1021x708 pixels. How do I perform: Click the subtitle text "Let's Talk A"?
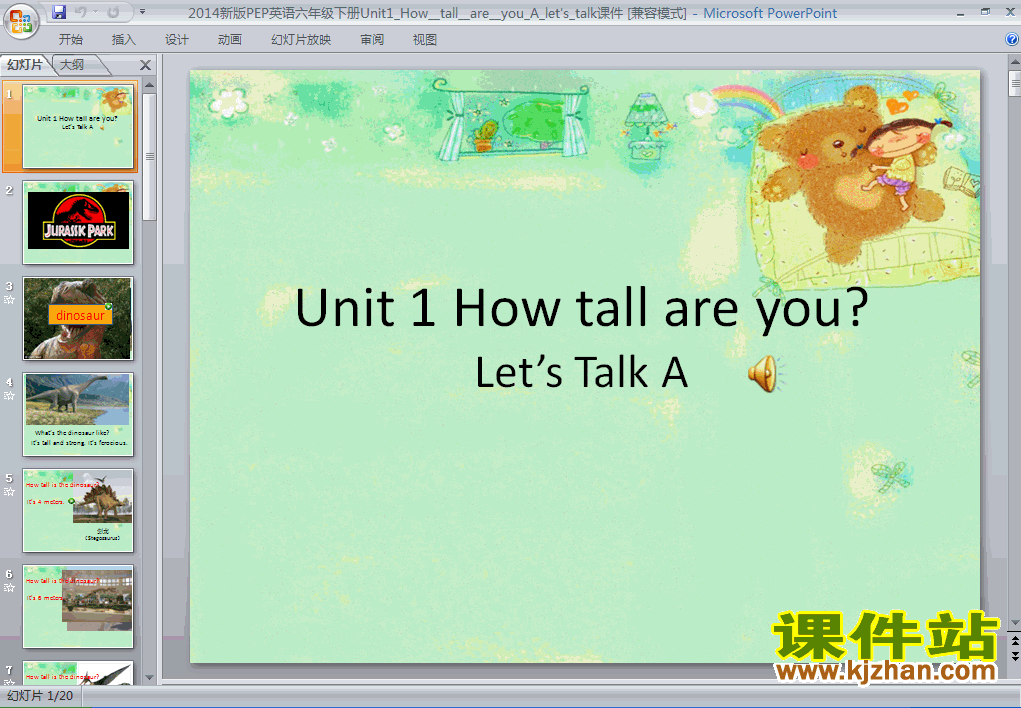point(581,373)
